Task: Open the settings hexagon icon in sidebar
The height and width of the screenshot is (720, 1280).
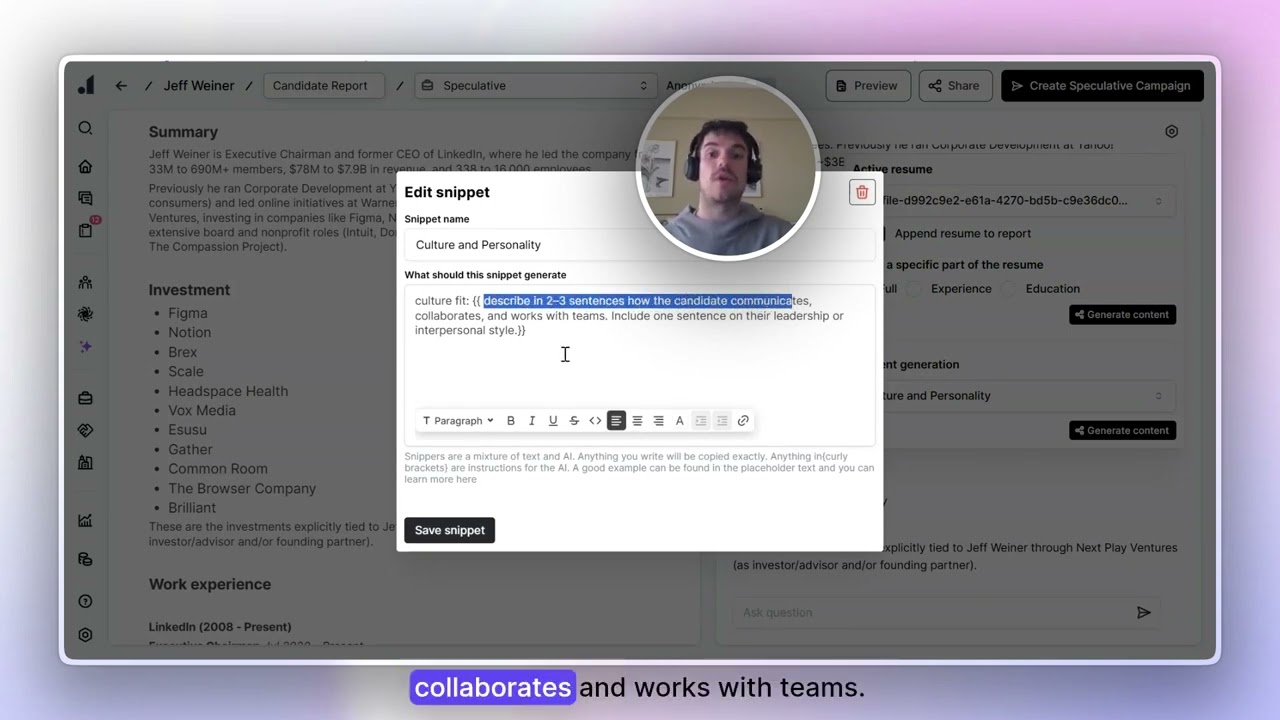Action: pos(85,635)
